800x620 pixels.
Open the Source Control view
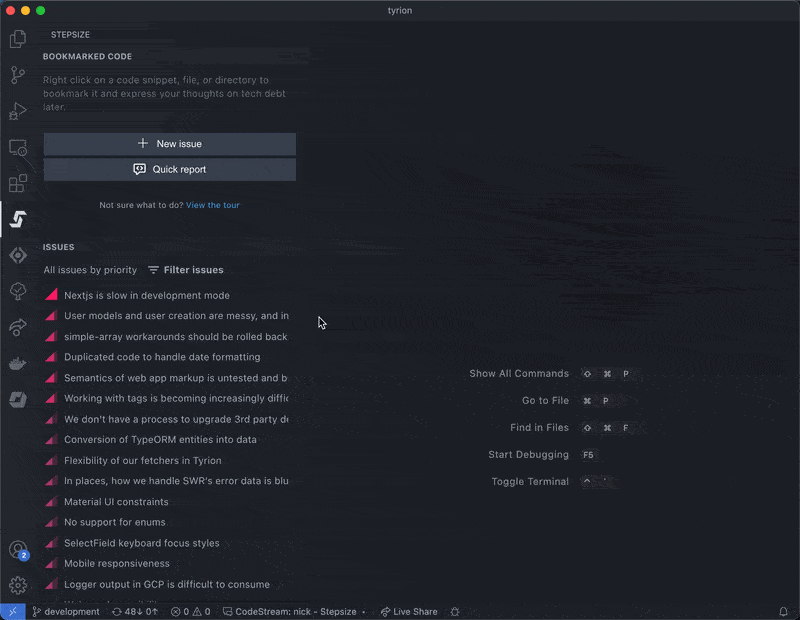[x=18, y=75]
